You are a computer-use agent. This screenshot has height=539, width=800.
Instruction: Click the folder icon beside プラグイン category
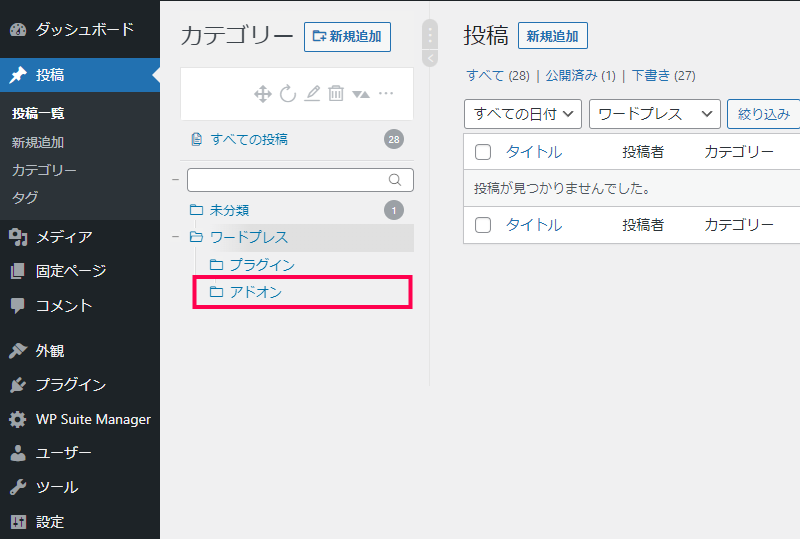217,265
